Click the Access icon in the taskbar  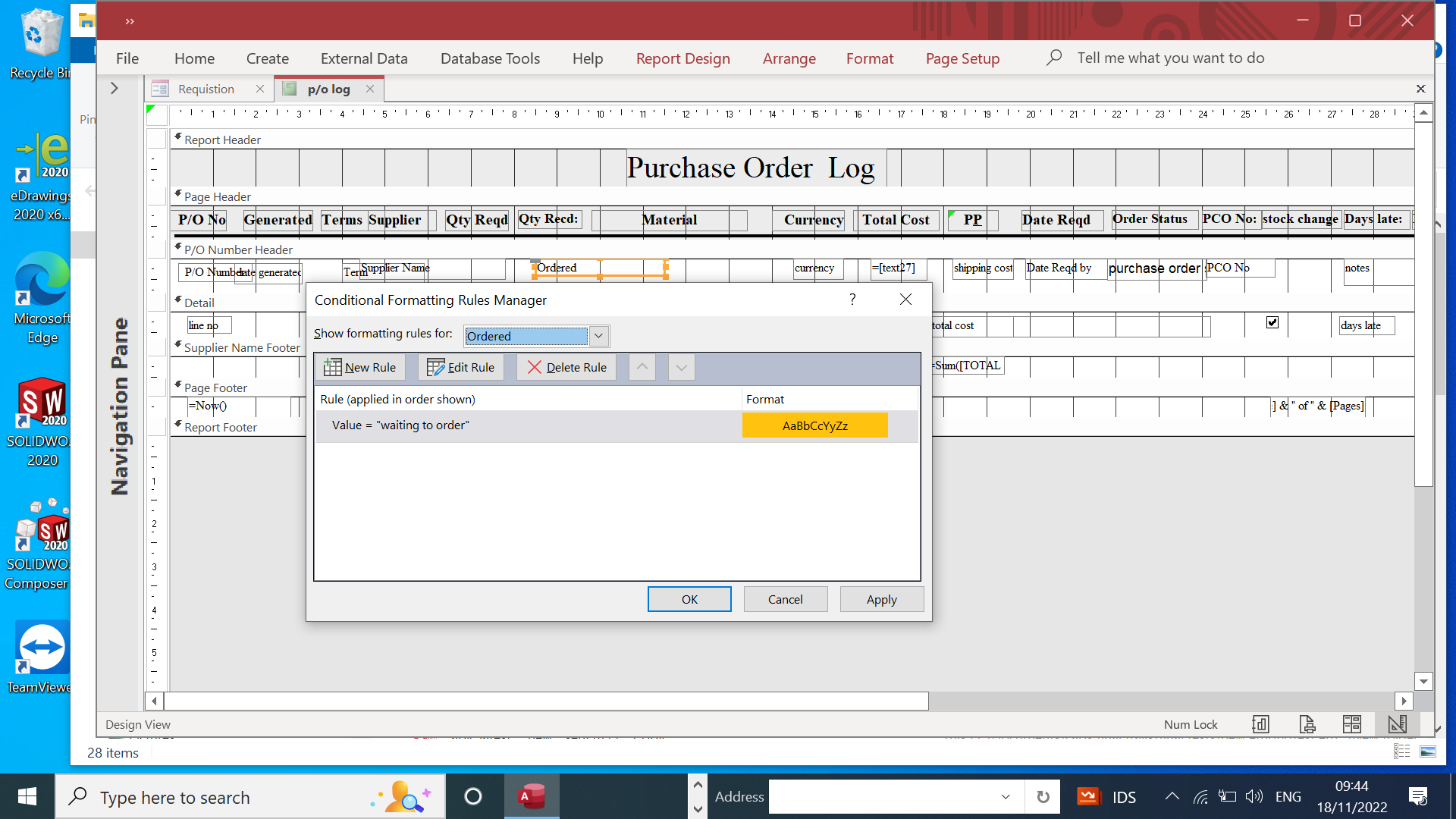tap(532, 796)
